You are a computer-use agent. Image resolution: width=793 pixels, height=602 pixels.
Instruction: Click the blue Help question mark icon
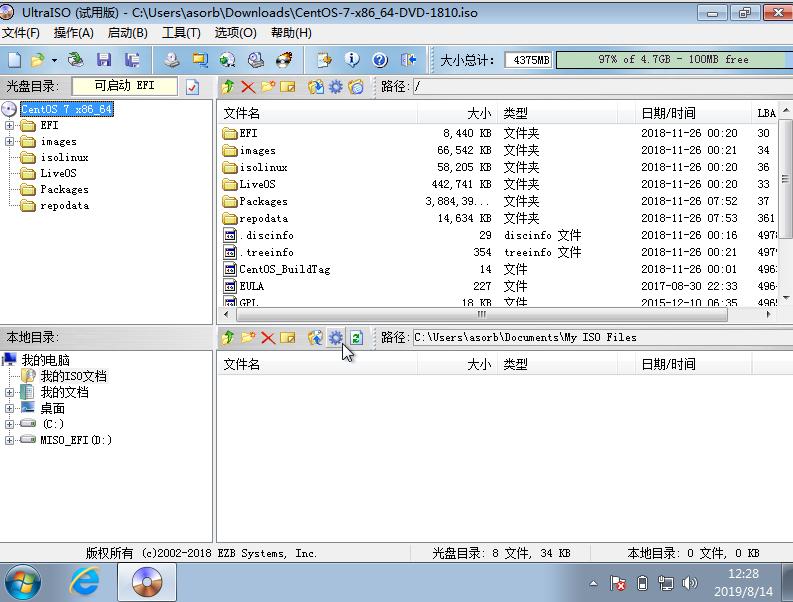[380, 60]
